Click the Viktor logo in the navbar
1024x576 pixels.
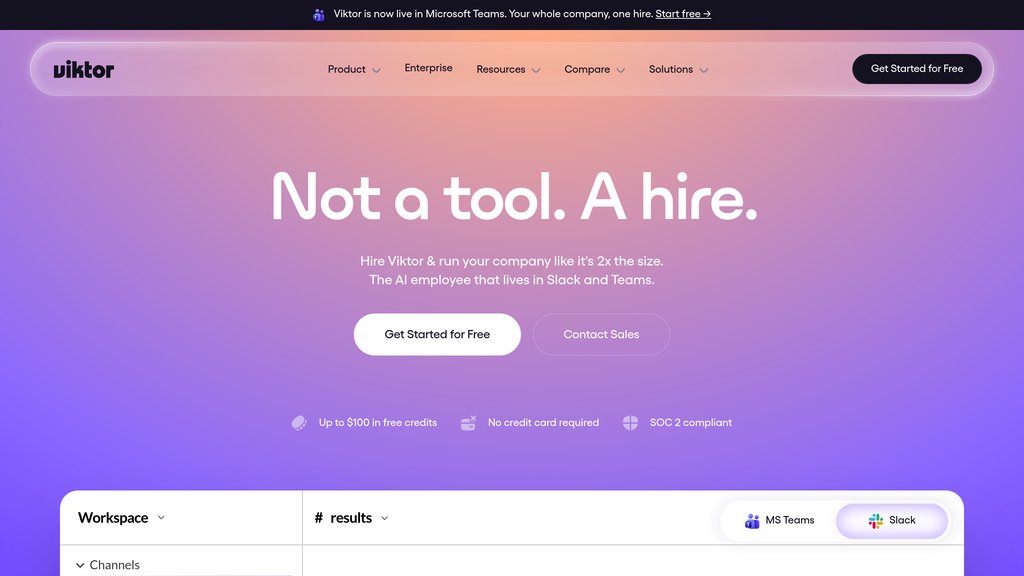click(84, 69)
